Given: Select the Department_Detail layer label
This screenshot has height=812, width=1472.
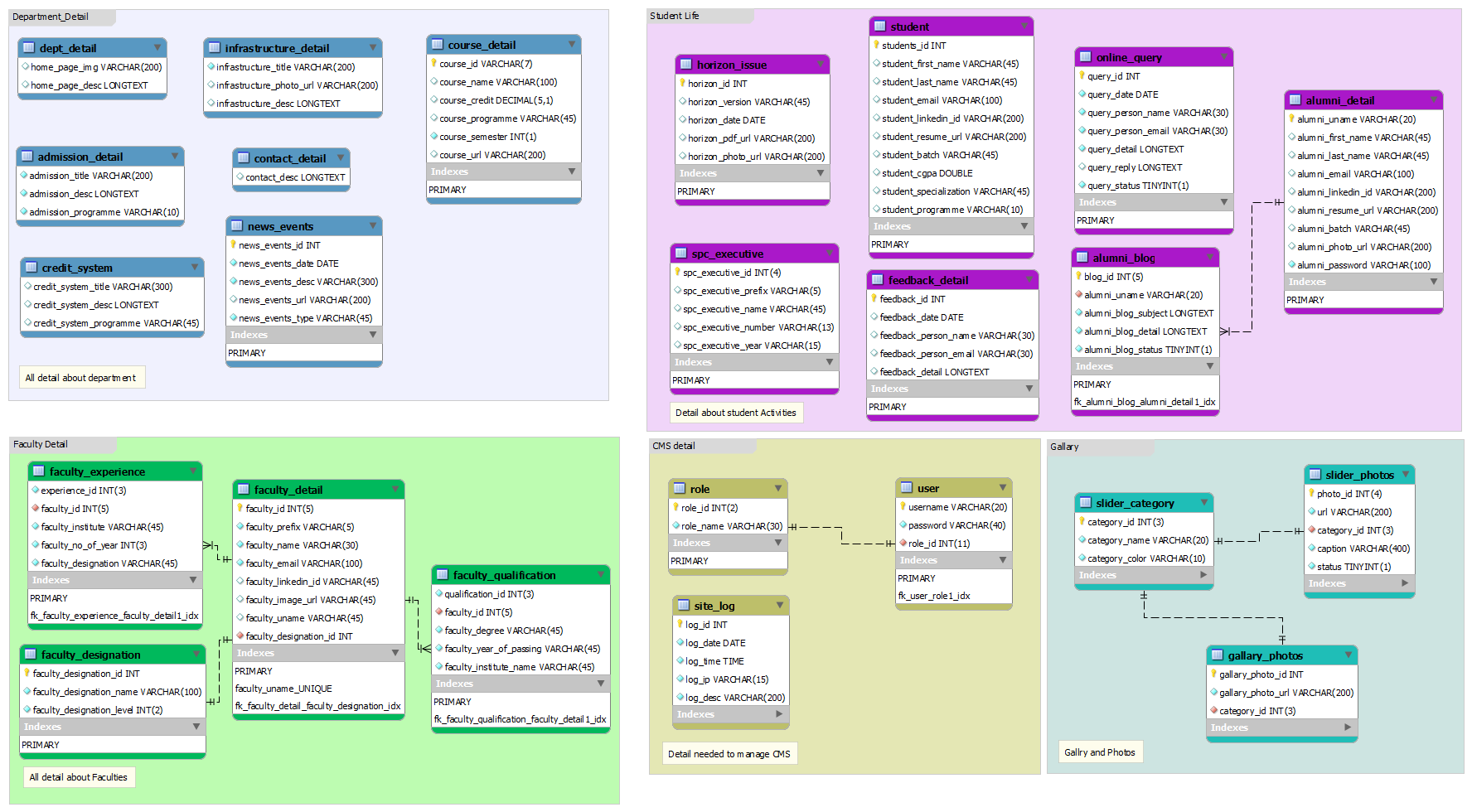Looking at the screenshot, I should pyautogui.click(x=51, y=17).
